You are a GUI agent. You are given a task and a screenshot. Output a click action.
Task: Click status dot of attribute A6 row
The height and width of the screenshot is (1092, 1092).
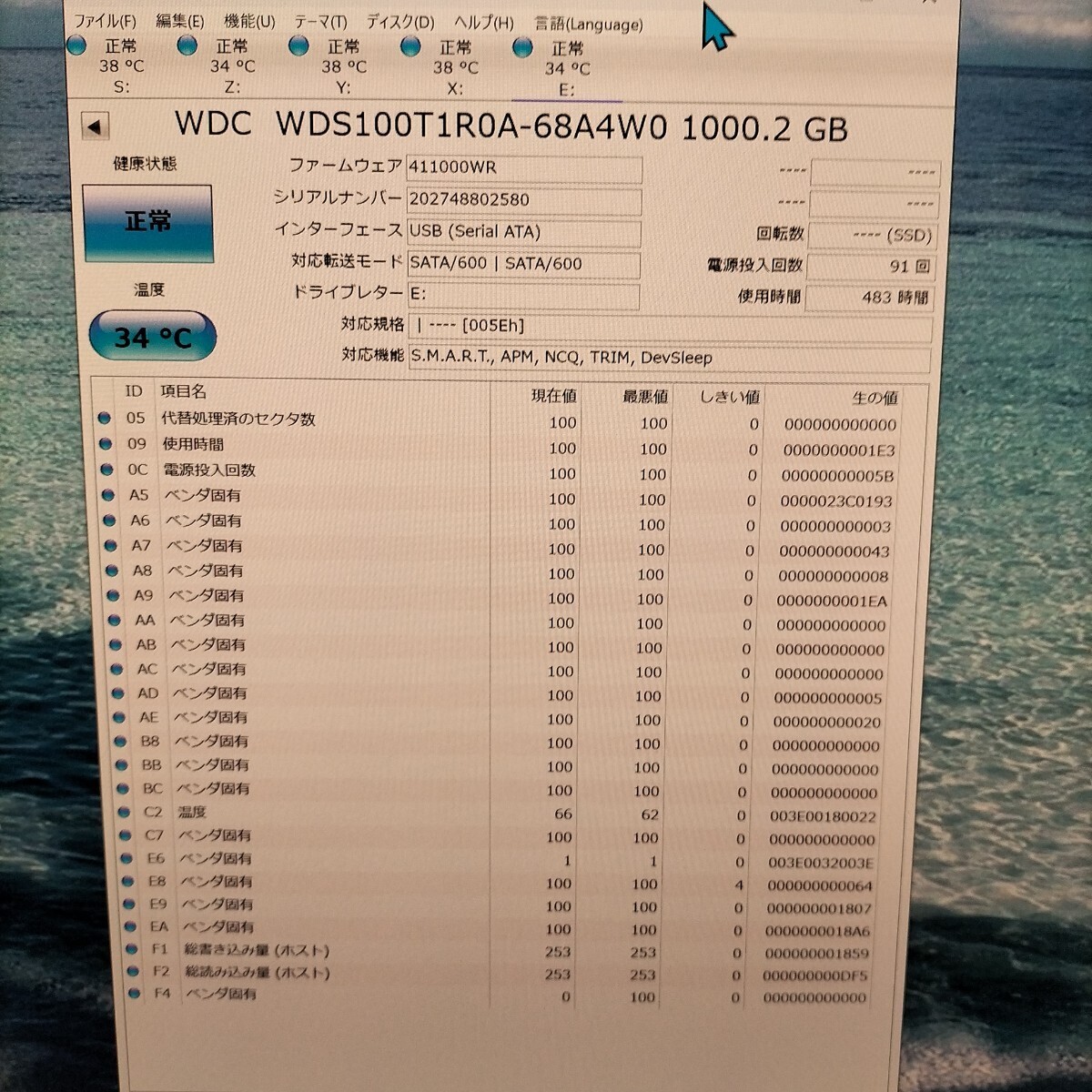click(x=109, y=521)
